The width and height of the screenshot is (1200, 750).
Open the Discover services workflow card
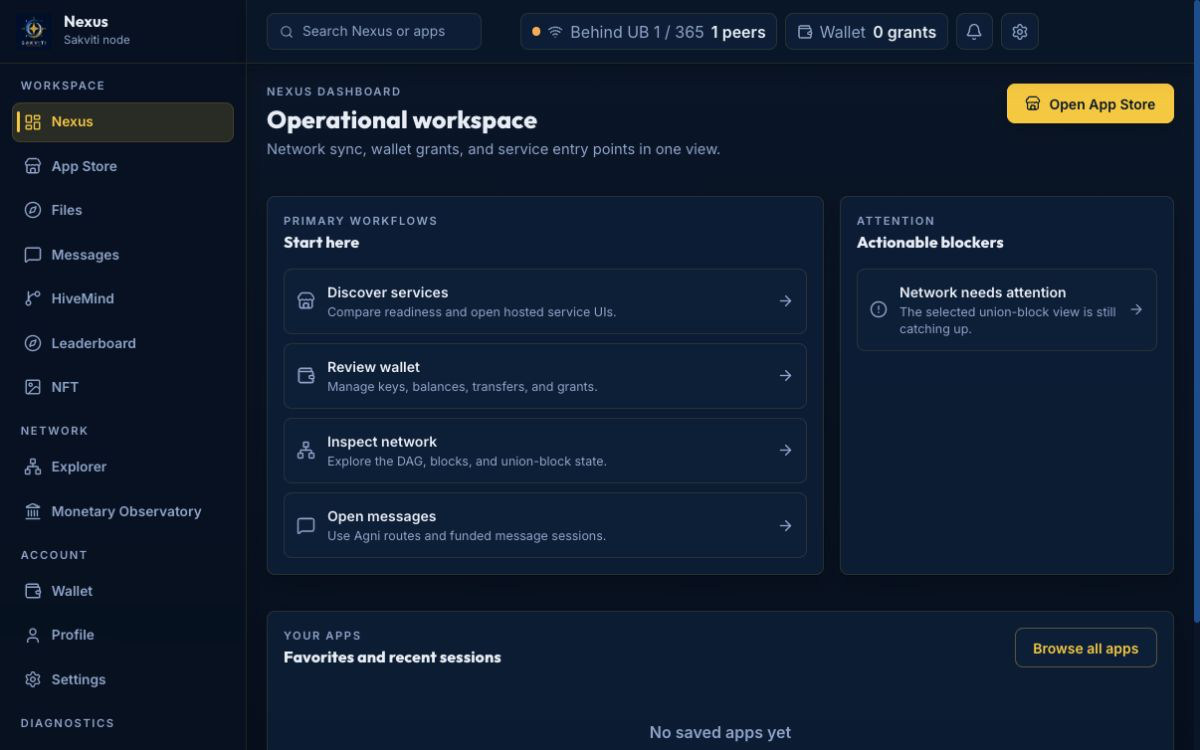tap(545, 301)
